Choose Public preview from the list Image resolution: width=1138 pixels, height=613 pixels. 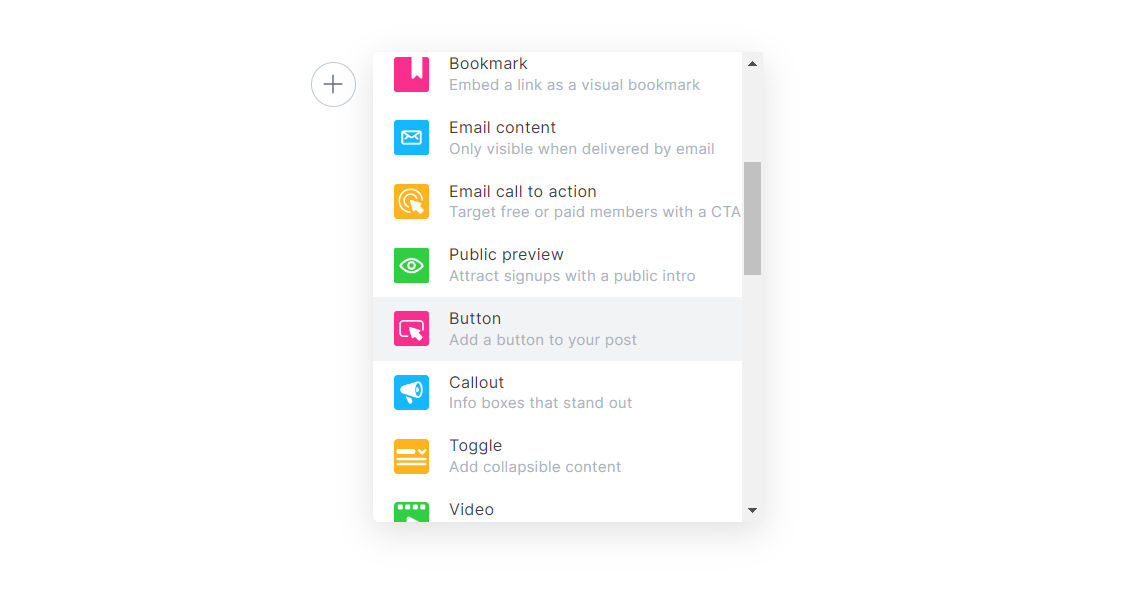(557, 265)
